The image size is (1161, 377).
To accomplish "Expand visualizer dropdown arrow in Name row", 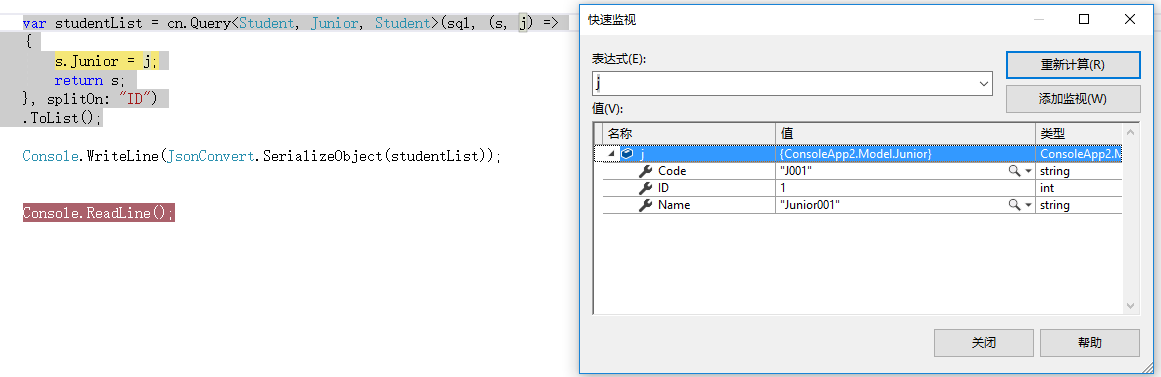I will coord(1028,205).
